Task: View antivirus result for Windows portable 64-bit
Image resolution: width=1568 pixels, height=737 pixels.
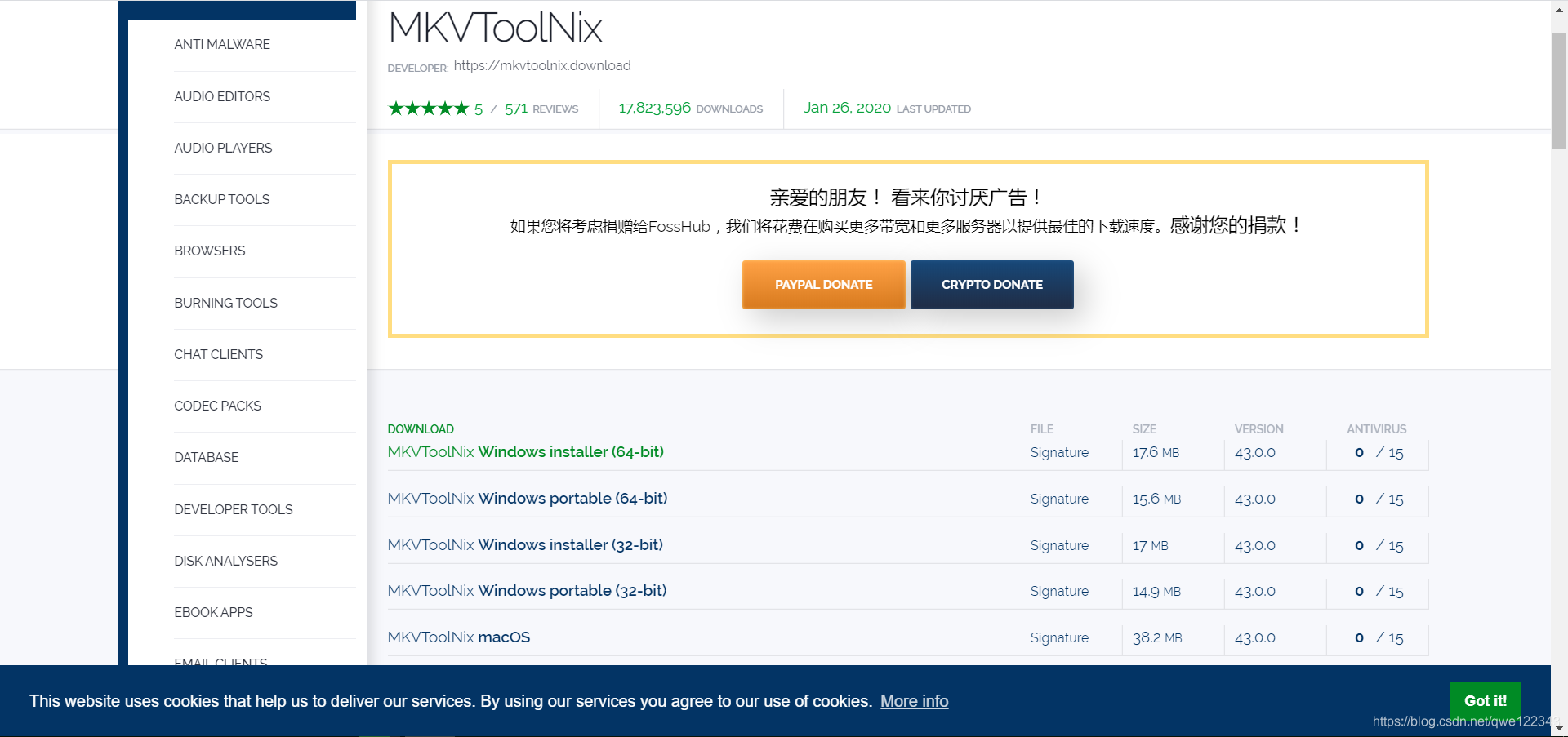Action: pyautogui.click(x=1379, y=499)
